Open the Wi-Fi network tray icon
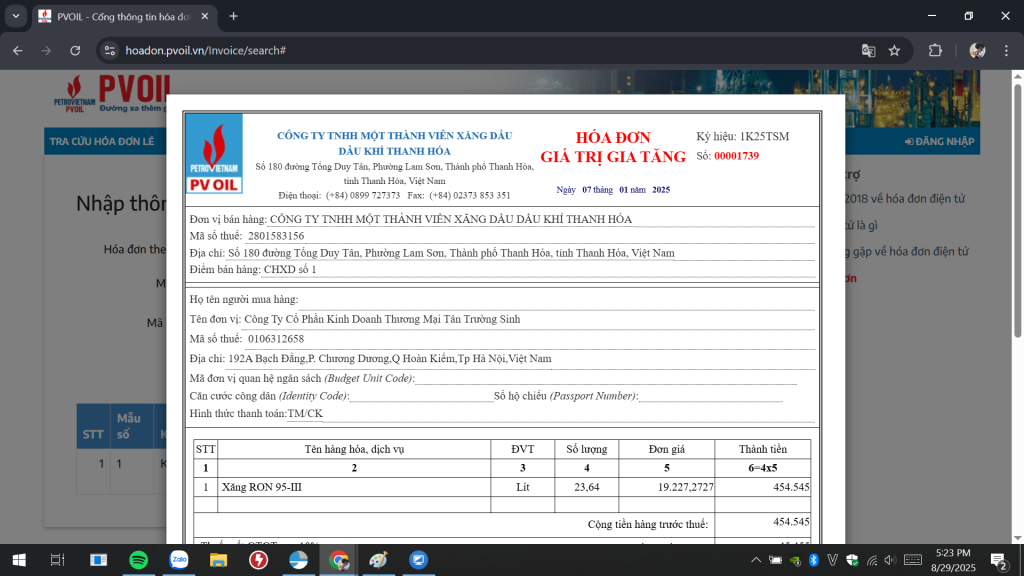This screenshot has width=1024, height=576. point(872,560)
